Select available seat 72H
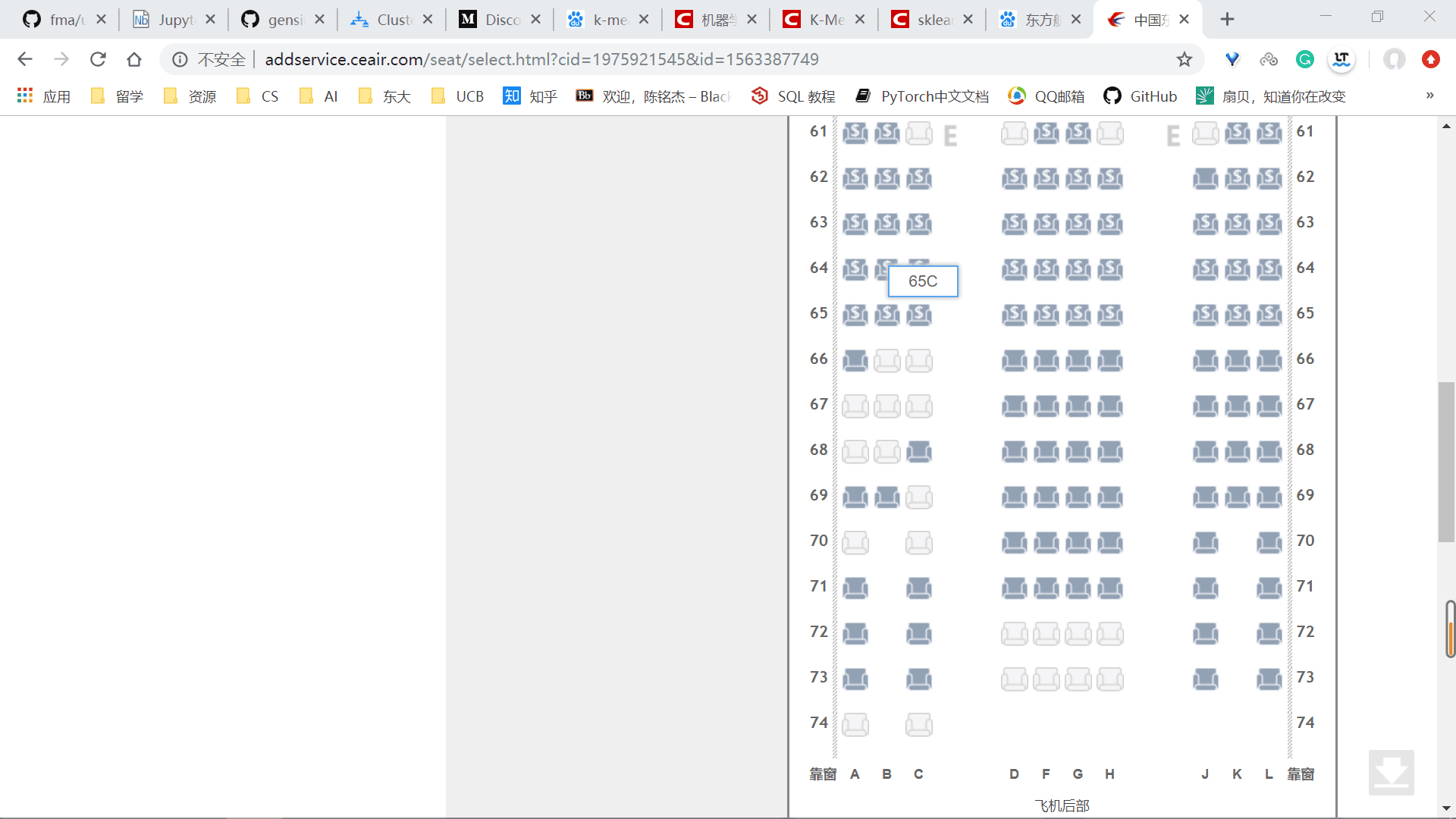Screen dimensions: 1456x819 [1109, 634]
